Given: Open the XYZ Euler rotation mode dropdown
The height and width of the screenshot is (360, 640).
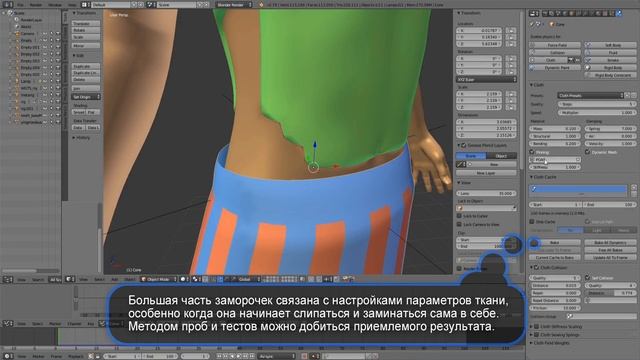Looking at the screenshot, I should coord(486,79).
